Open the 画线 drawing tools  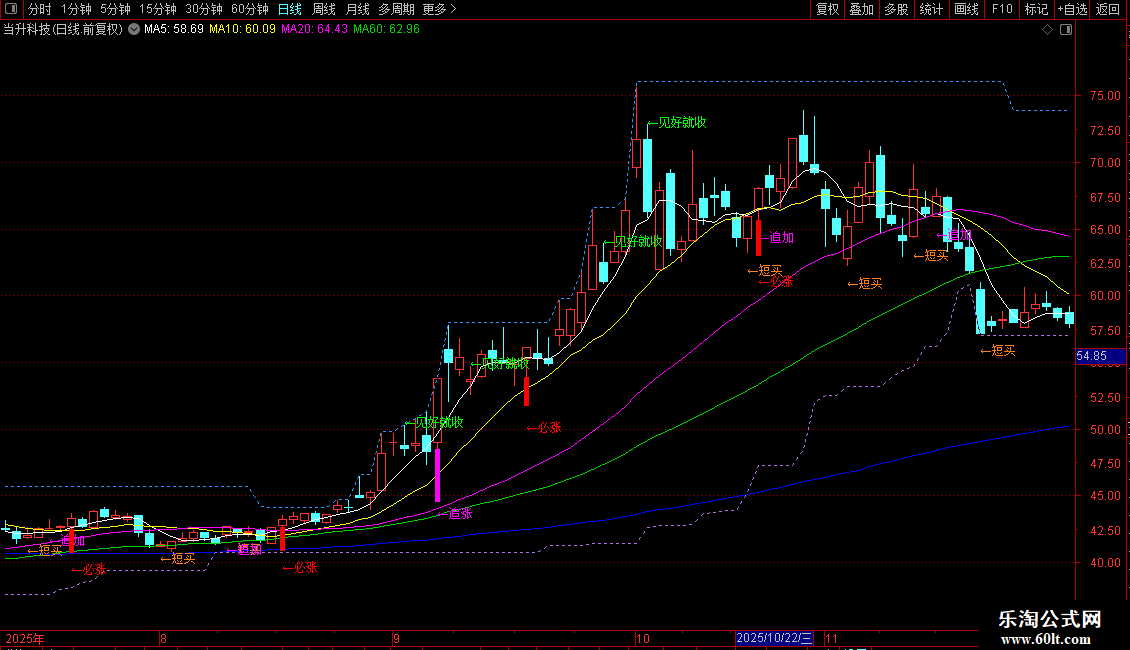(966, 9)
